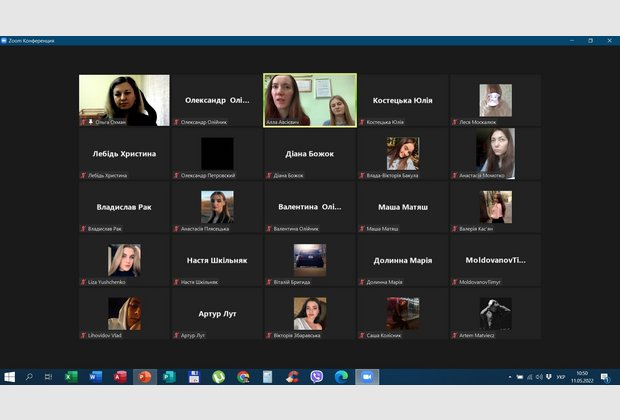Switch the УКР keyboard language indicator

click(563, 377)
